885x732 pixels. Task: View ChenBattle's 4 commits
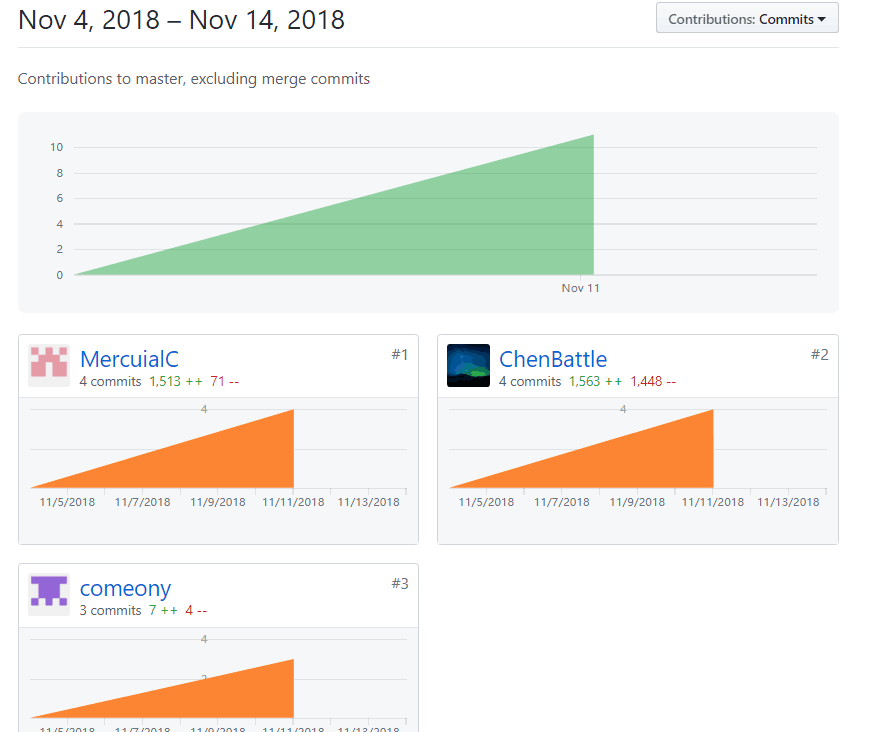[530, 382]
